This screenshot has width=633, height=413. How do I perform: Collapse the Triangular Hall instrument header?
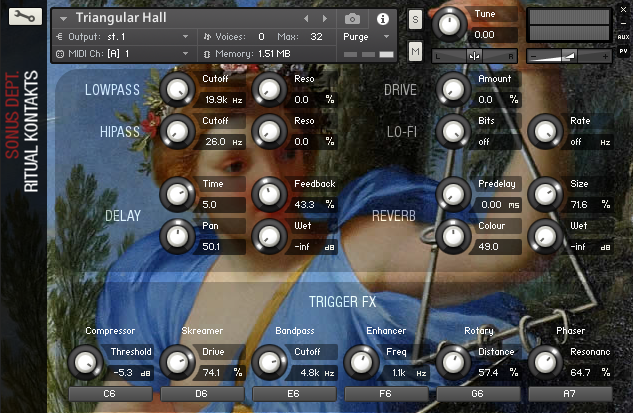63,19
